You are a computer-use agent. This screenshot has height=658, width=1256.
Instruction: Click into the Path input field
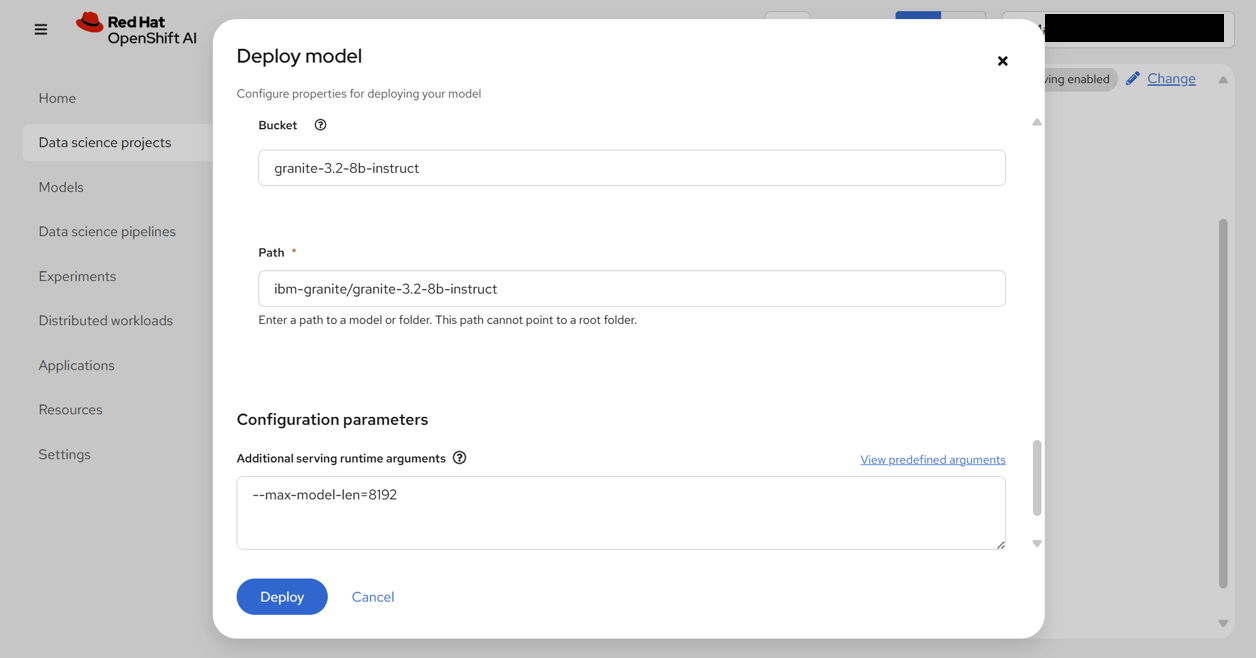pyautogui.click(x=631, y=289)
